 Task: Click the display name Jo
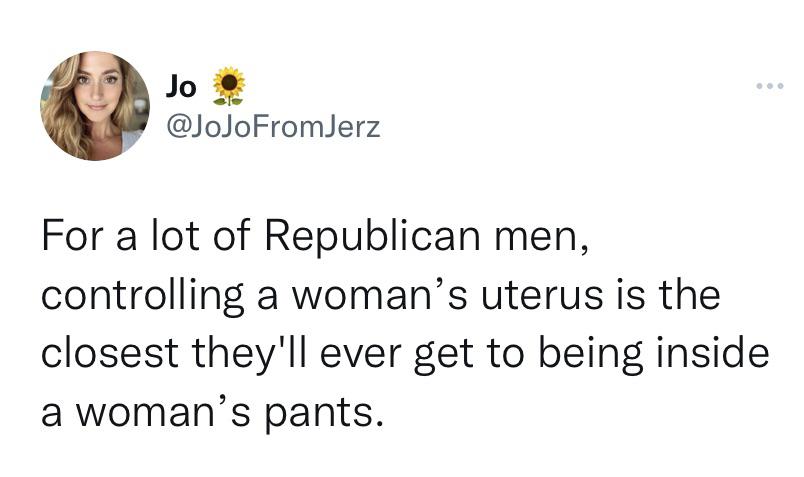tap(180, 87)
